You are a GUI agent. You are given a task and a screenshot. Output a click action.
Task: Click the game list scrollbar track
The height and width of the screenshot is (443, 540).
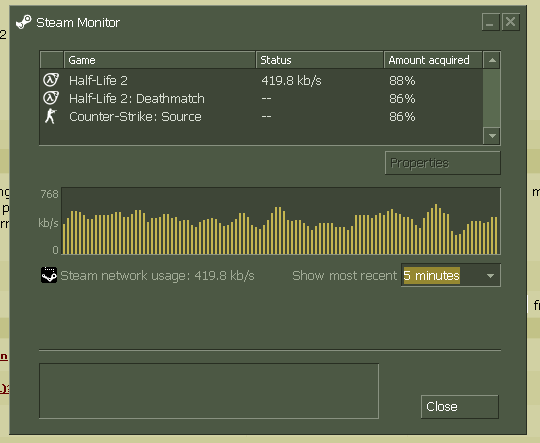(x=492, y=98)
